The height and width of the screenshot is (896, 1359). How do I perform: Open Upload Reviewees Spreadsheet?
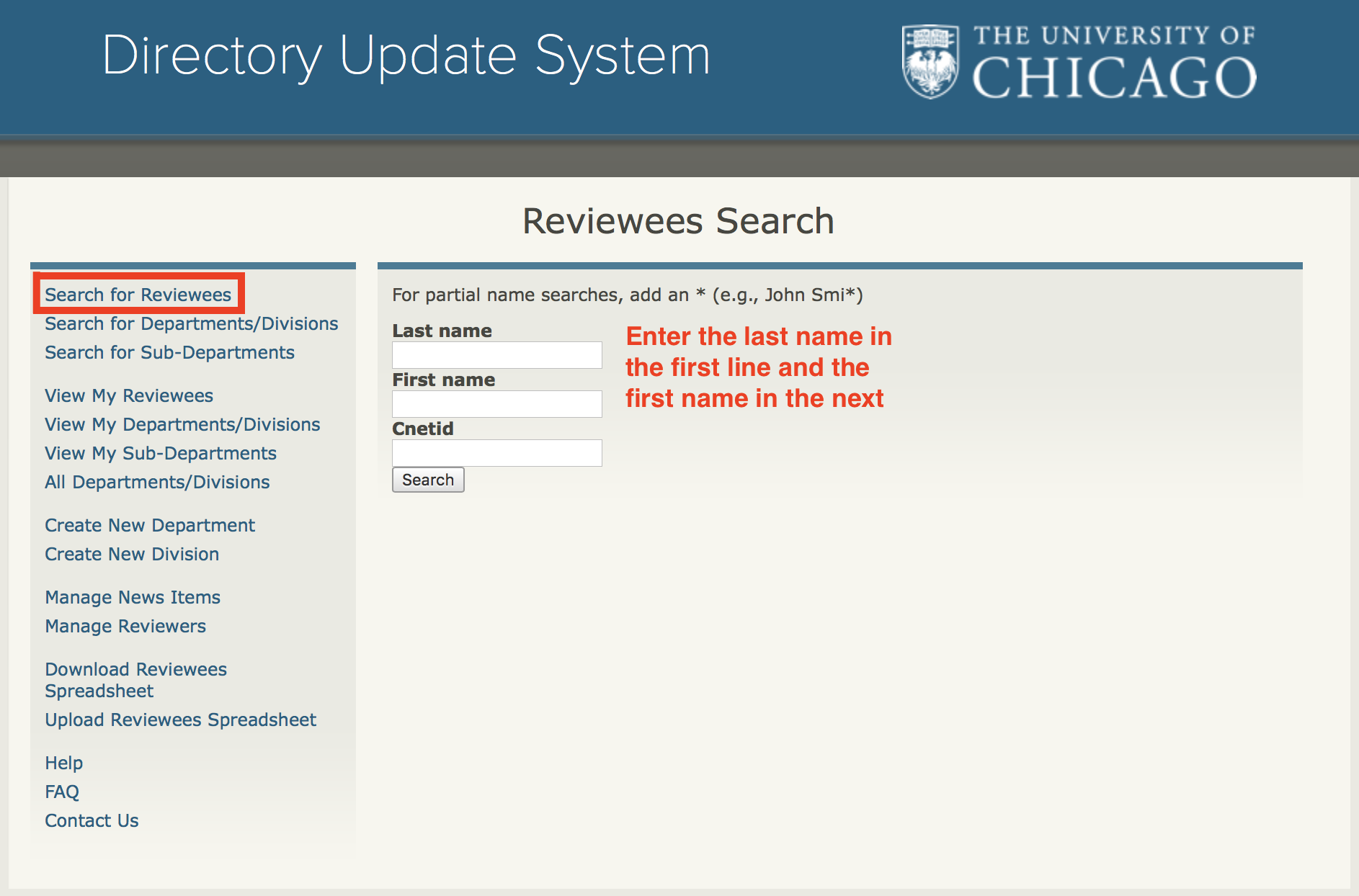click(x=180, y=720)
